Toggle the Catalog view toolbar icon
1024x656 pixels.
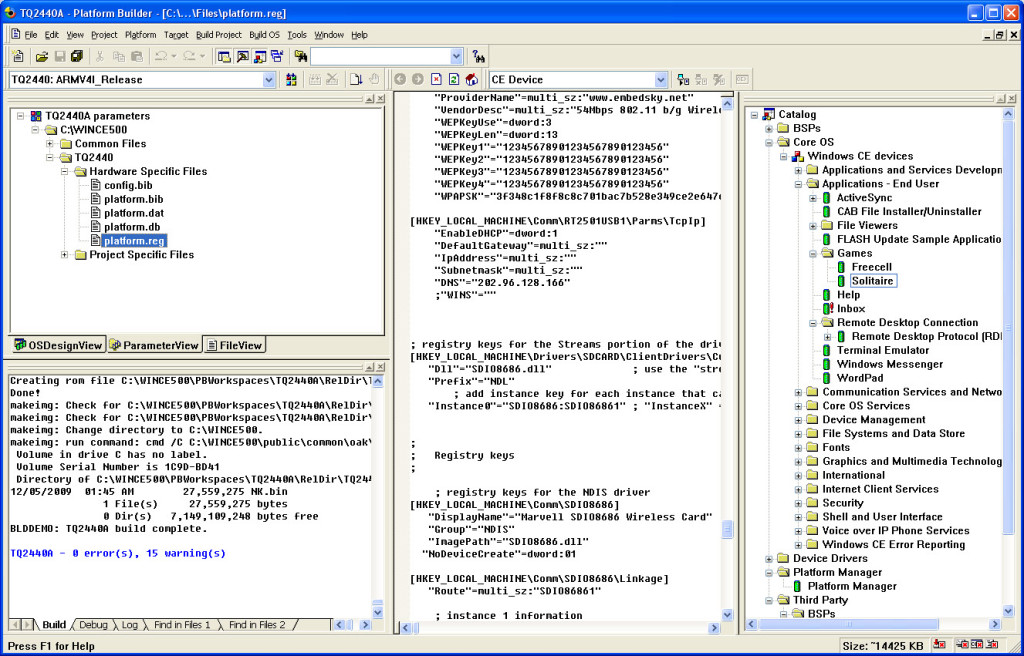(x=260, y=56)
